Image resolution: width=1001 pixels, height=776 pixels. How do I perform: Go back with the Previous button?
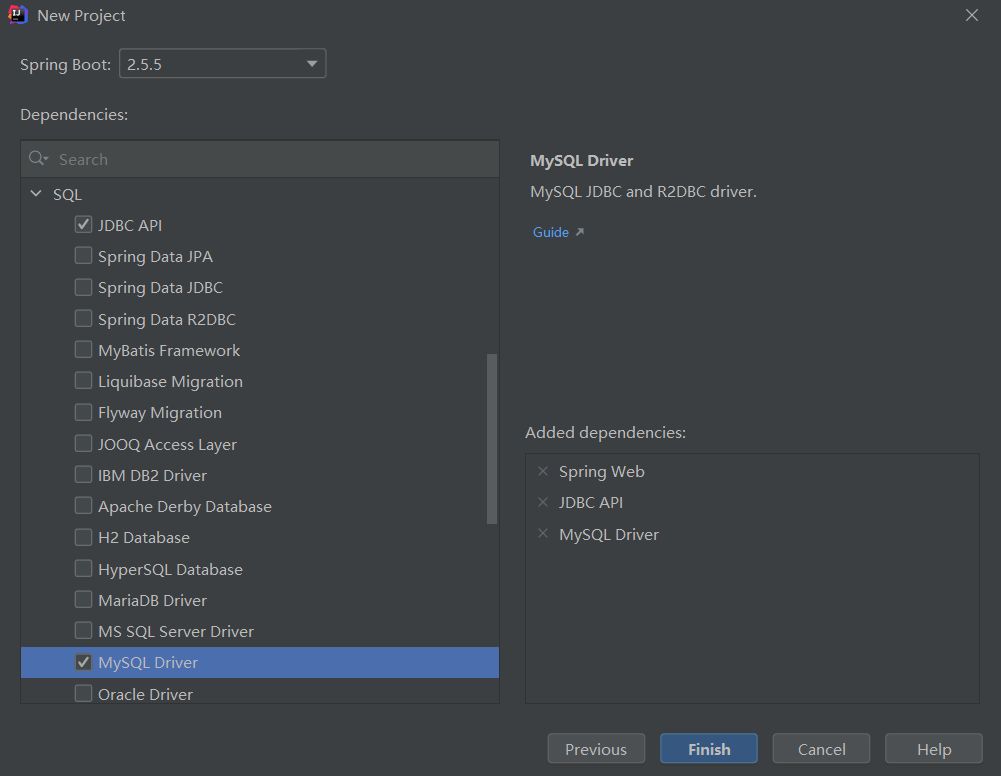click(595, 749)
